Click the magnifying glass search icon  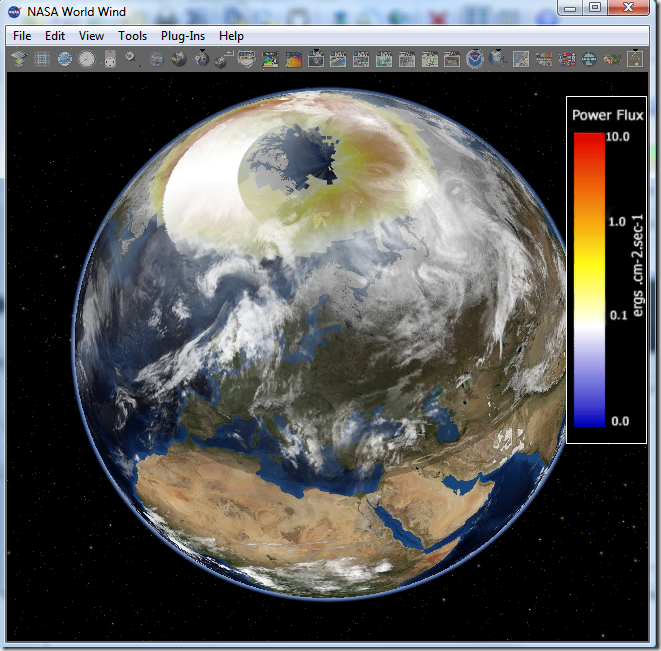pos(133,60)
